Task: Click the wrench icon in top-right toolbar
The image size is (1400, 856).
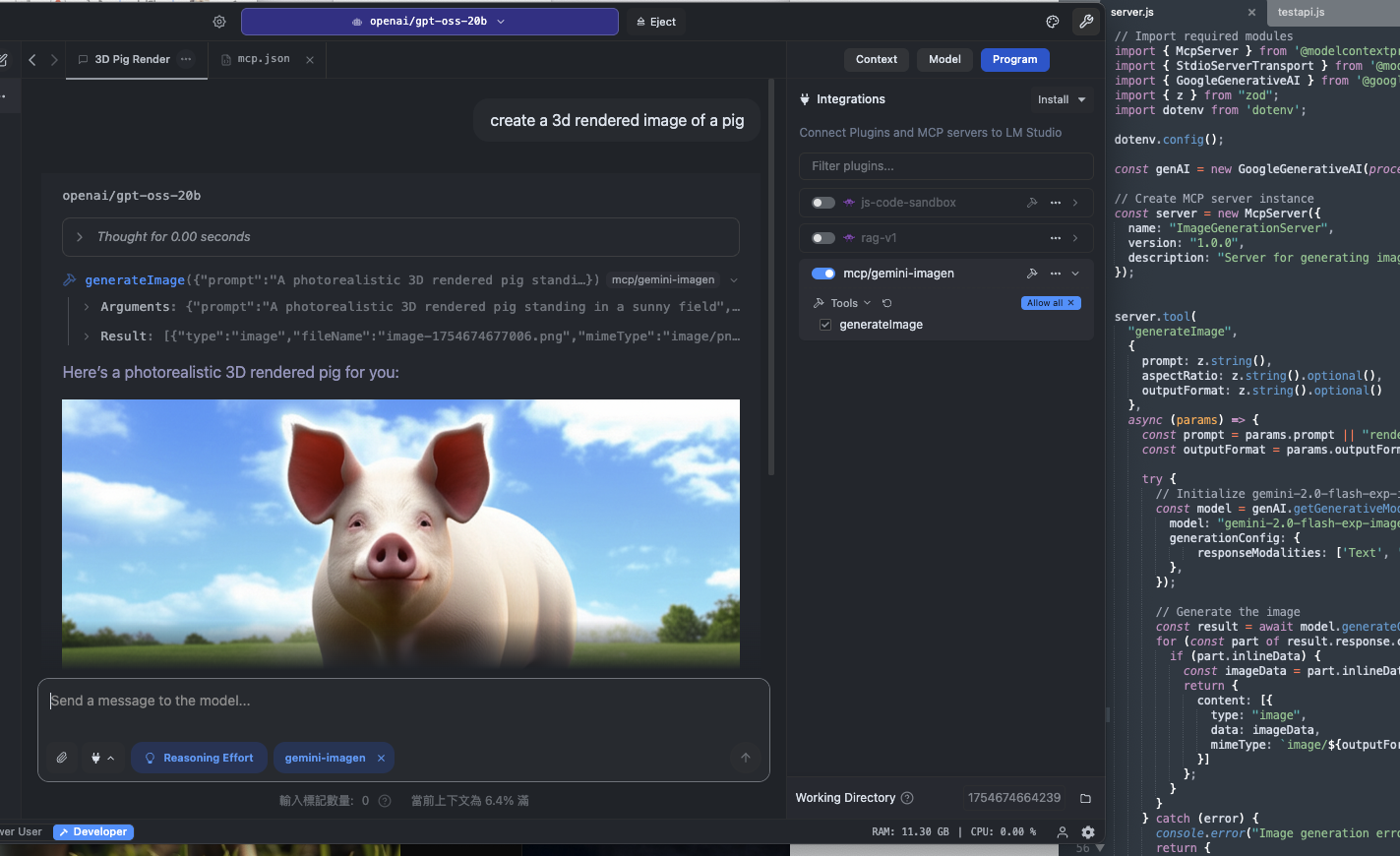Action: 1086,22
